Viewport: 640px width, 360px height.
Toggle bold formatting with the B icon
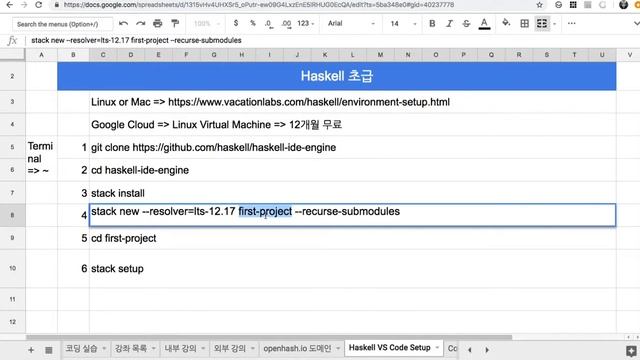click(x=432, y=24)
